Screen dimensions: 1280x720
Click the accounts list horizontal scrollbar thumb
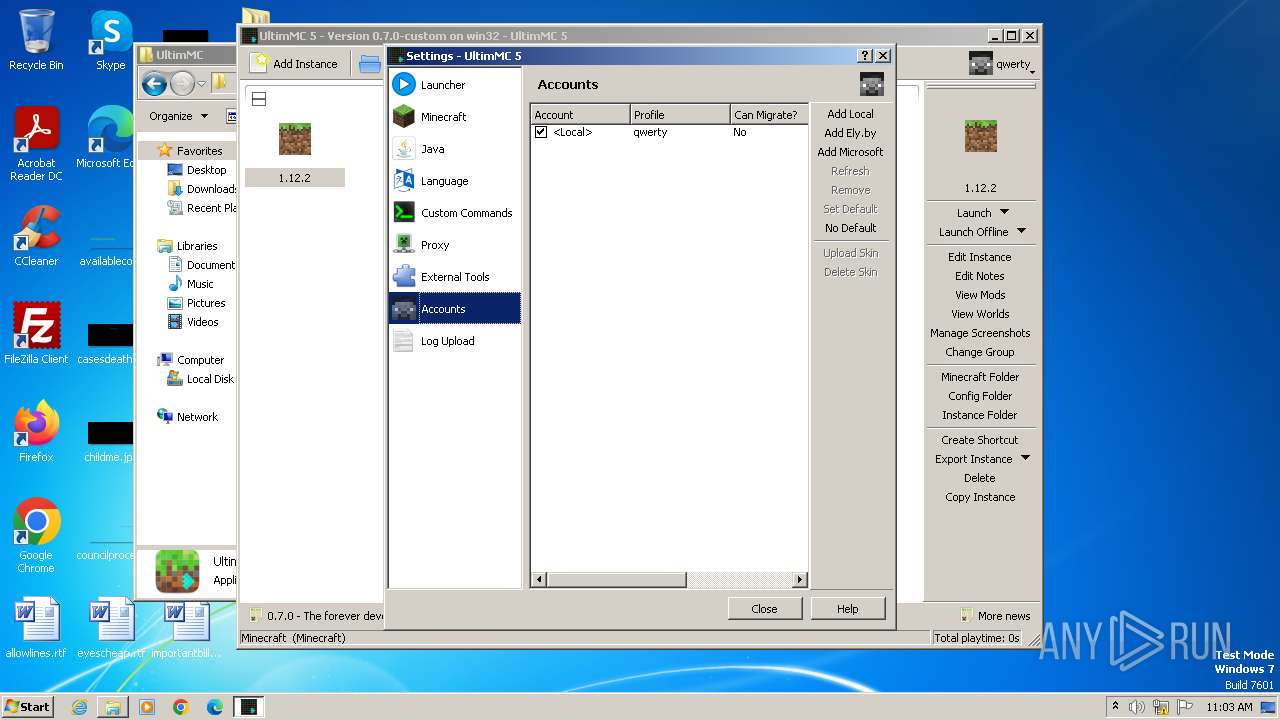click(x=616, y=580)
